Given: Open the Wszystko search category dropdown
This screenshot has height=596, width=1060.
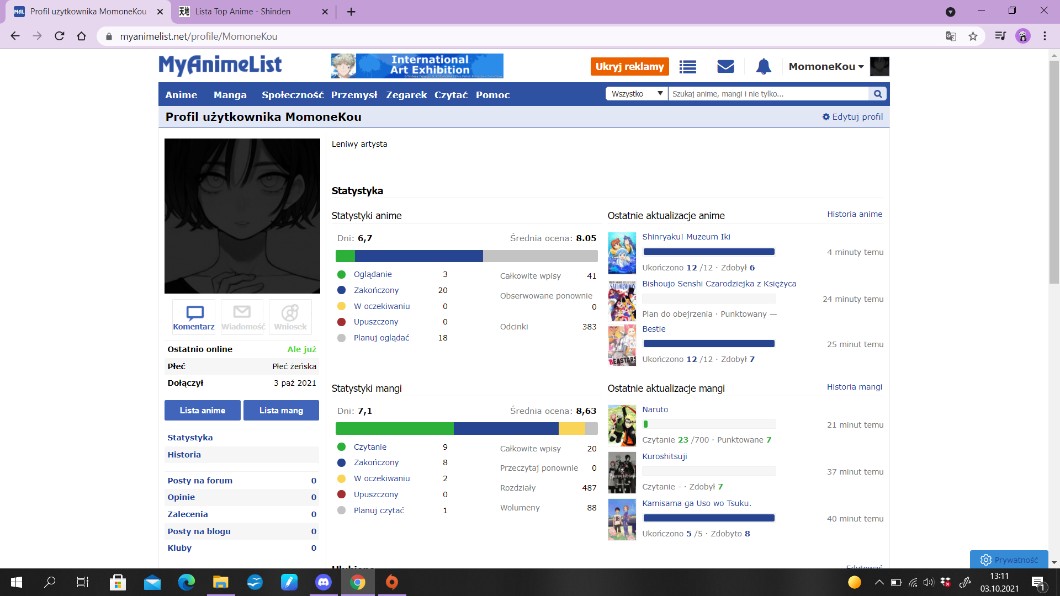Looking at the screenshot, I should [x=637, y=94].
